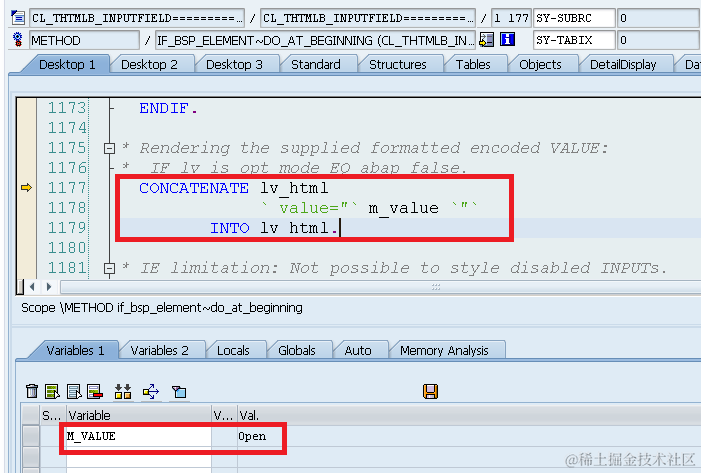Select the Auto tab
Viewport: 701px width, 473px height.
pyautogui.click(x=358, y=351)
